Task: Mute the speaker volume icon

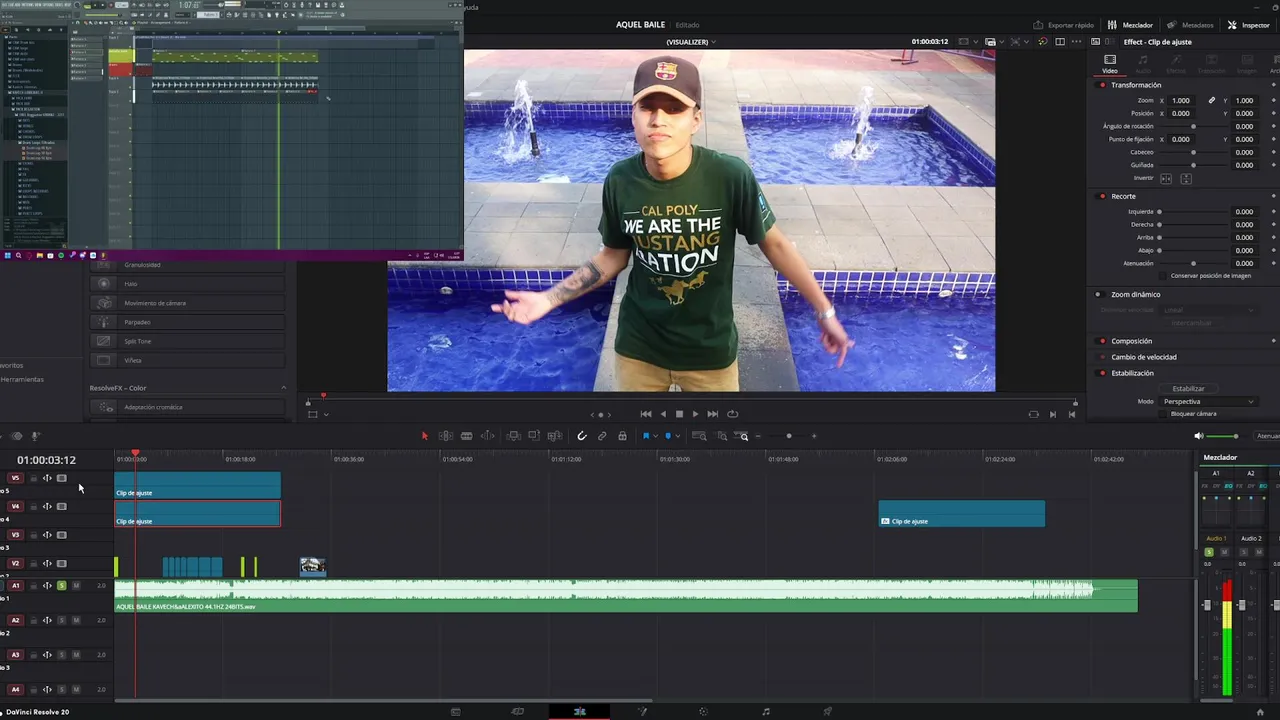Action: (x=1199, y=436)
